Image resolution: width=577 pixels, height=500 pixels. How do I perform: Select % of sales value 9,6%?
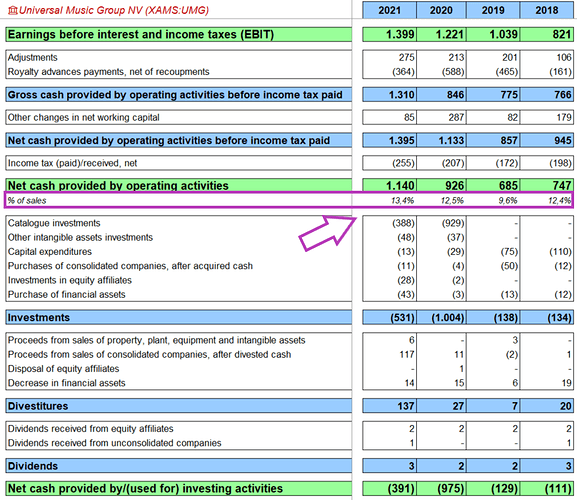pyautogui.click(x=508, y=201)
